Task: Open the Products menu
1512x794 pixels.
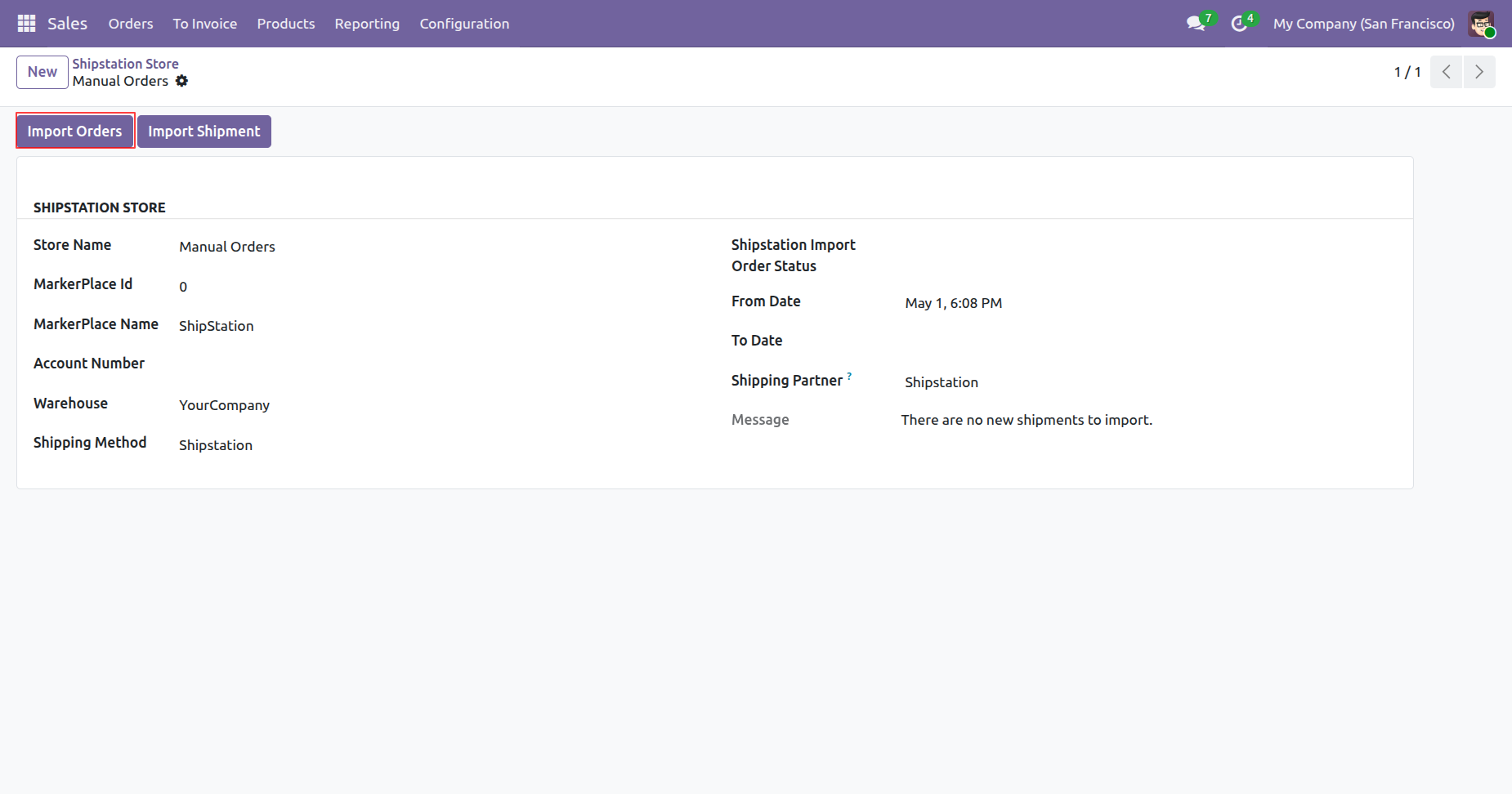Action: [x=286, y=24]
